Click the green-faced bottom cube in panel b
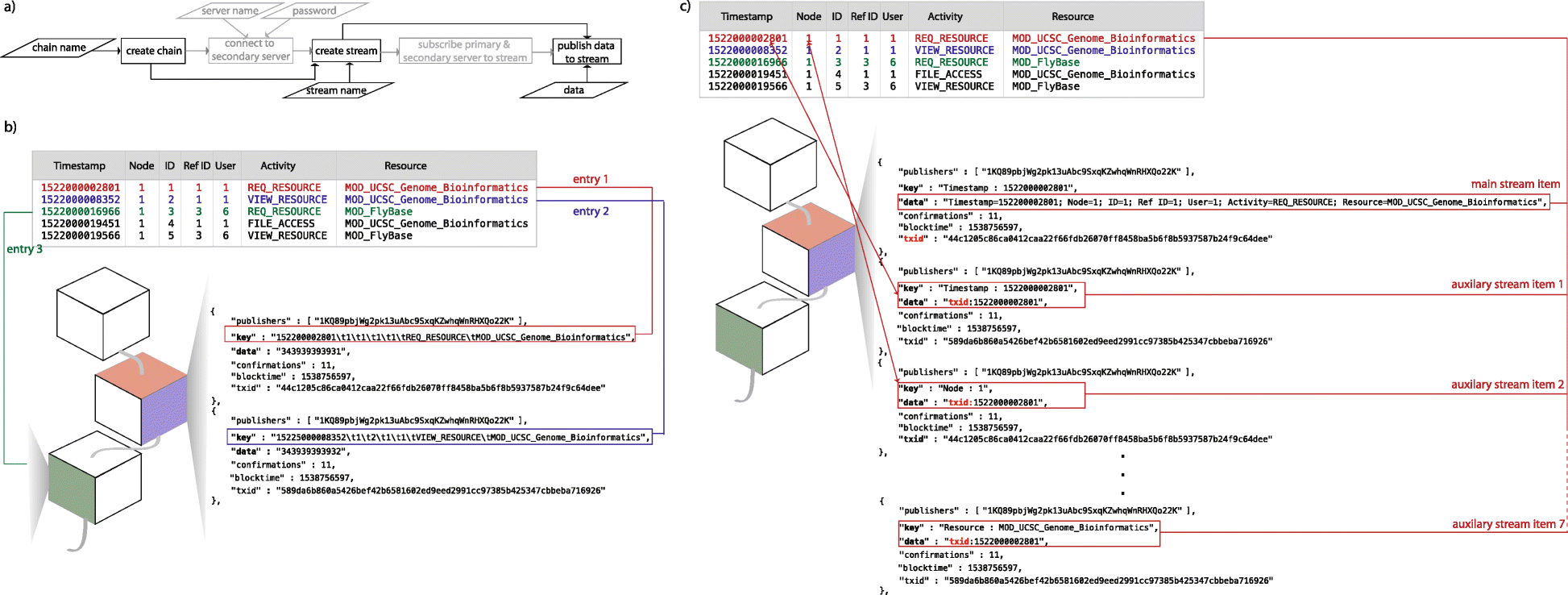 [x=95, y=478]
